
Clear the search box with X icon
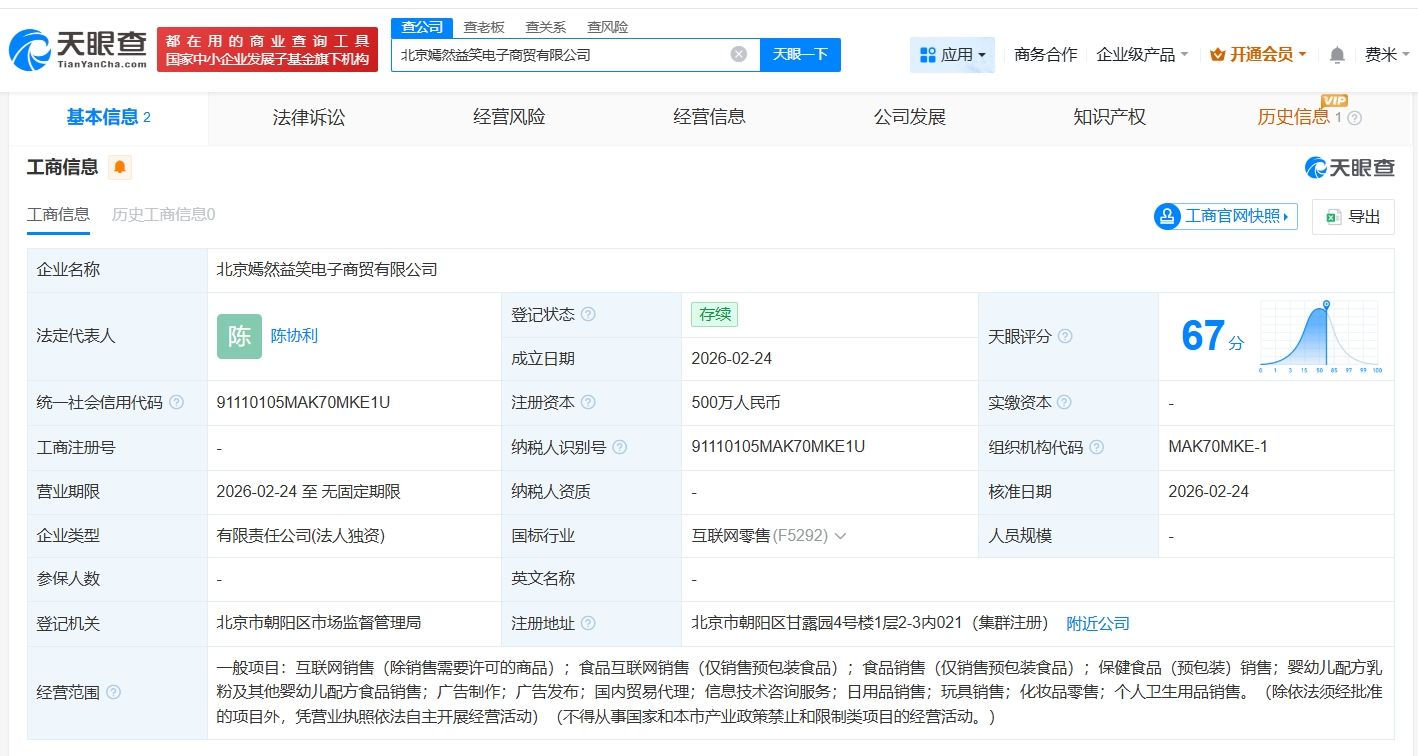pos(738,55)
